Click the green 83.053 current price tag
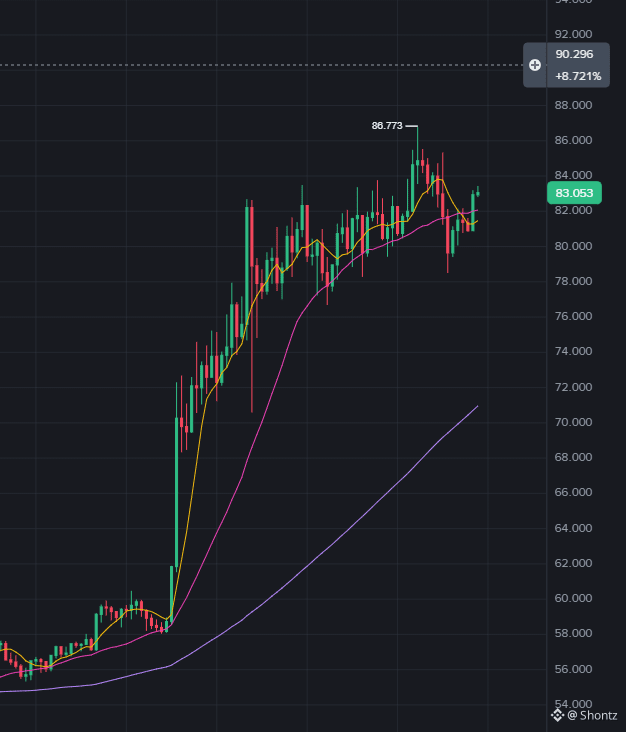This screenshot has height=732, width=626. (574, 193)
